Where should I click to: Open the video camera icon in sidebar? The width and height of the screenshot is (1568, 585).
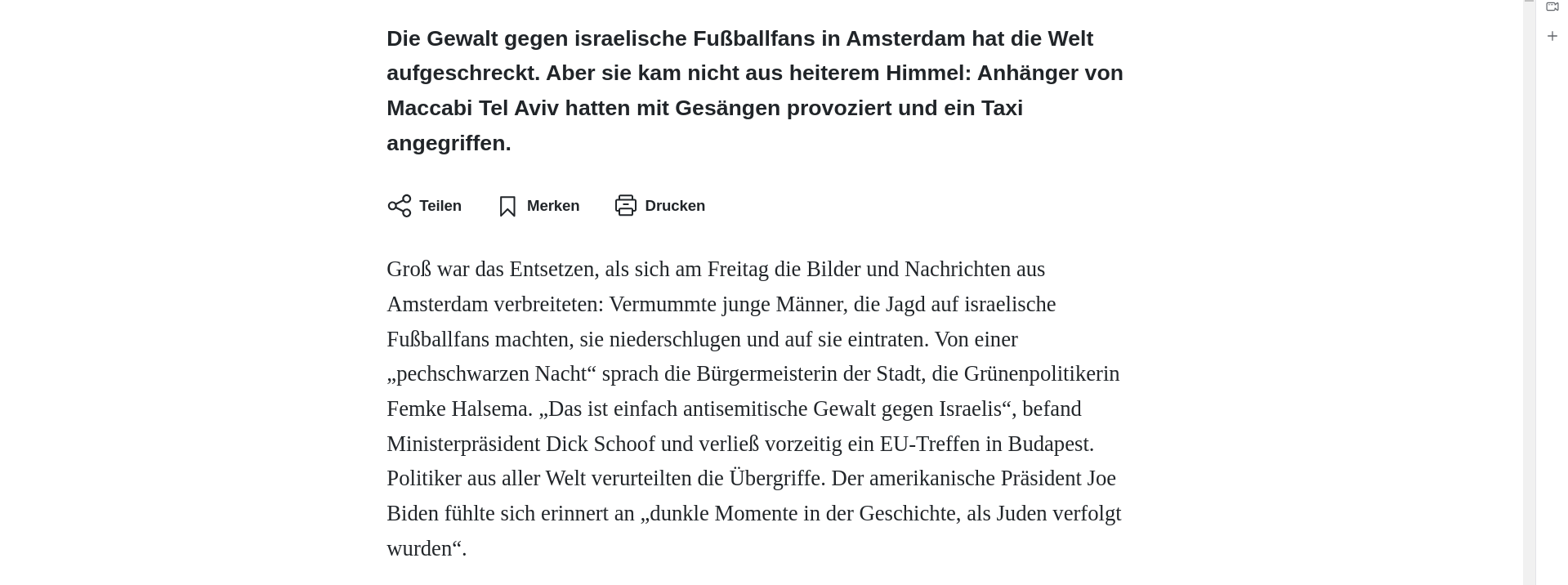pos(1552,7)
